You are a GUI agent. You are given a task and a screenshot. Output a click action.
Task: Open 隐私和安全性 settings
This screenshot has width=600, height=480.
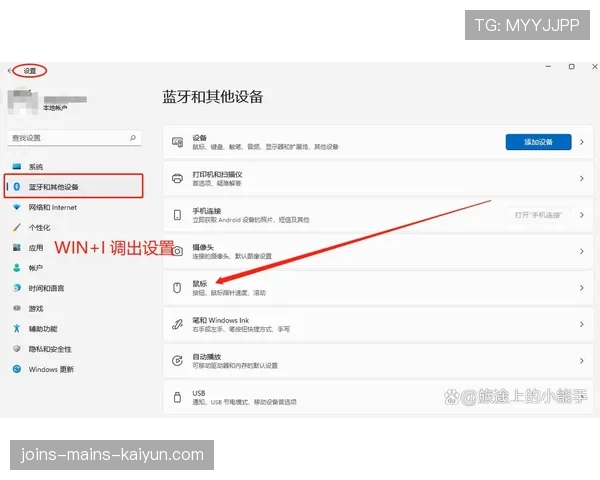coord(50,349)
